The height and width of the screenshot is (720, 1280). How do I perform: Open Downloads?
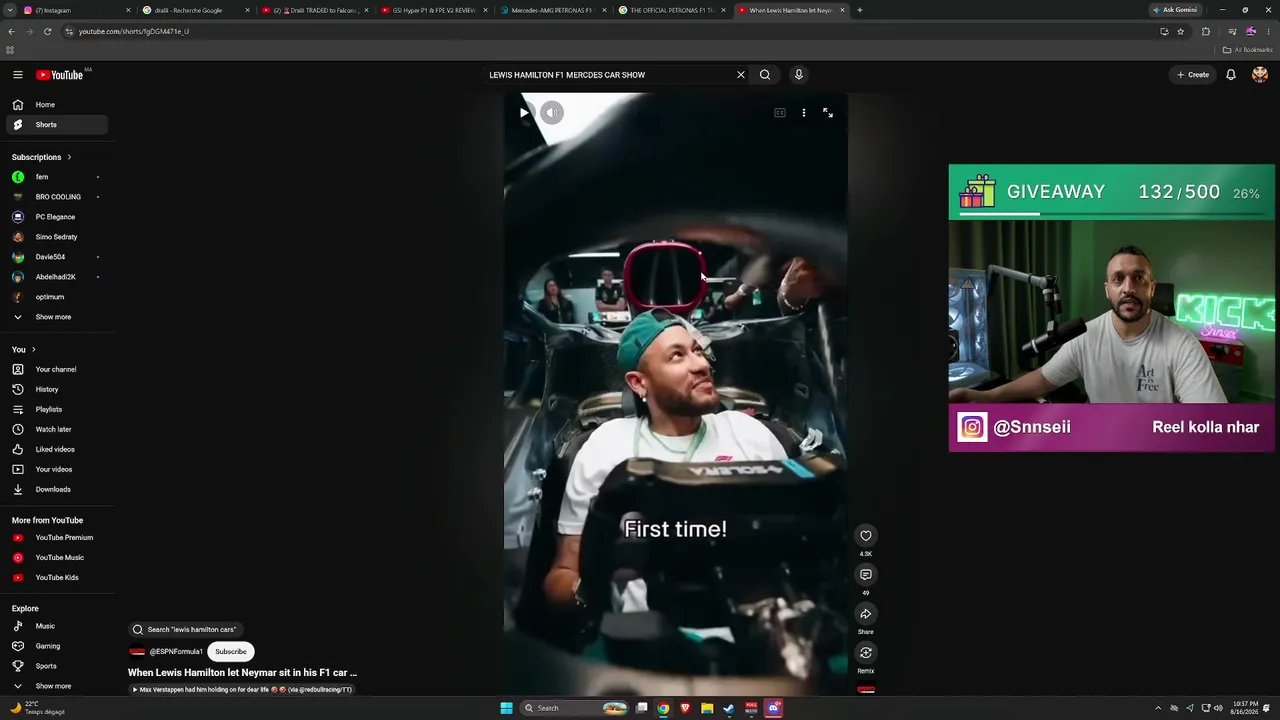[56, 489]
